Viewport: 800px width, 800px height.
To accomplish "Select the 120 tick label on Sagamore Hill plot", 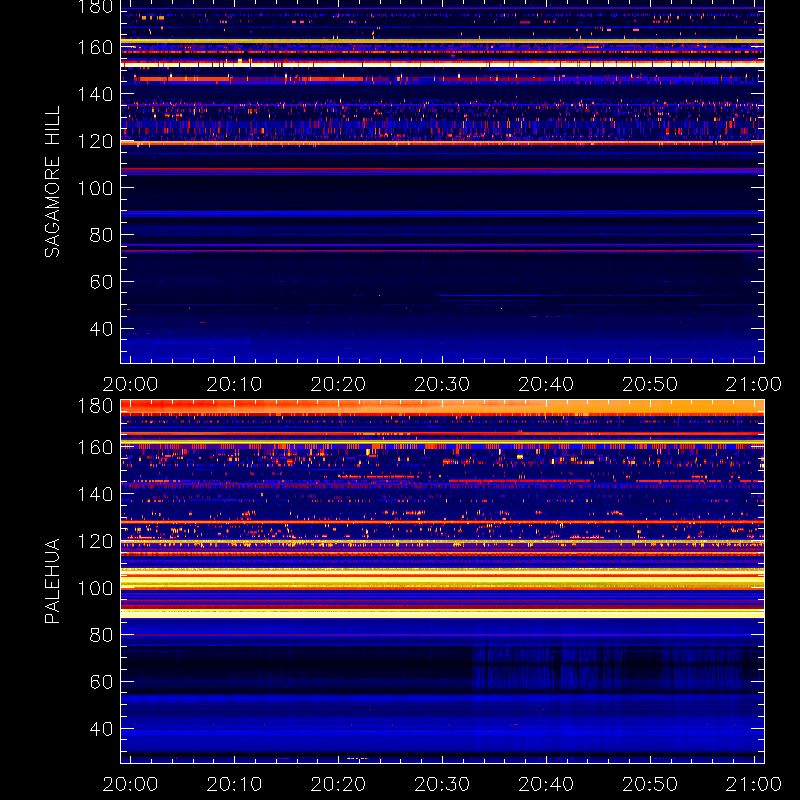I will pyautogui.click(x=95, y=141).
